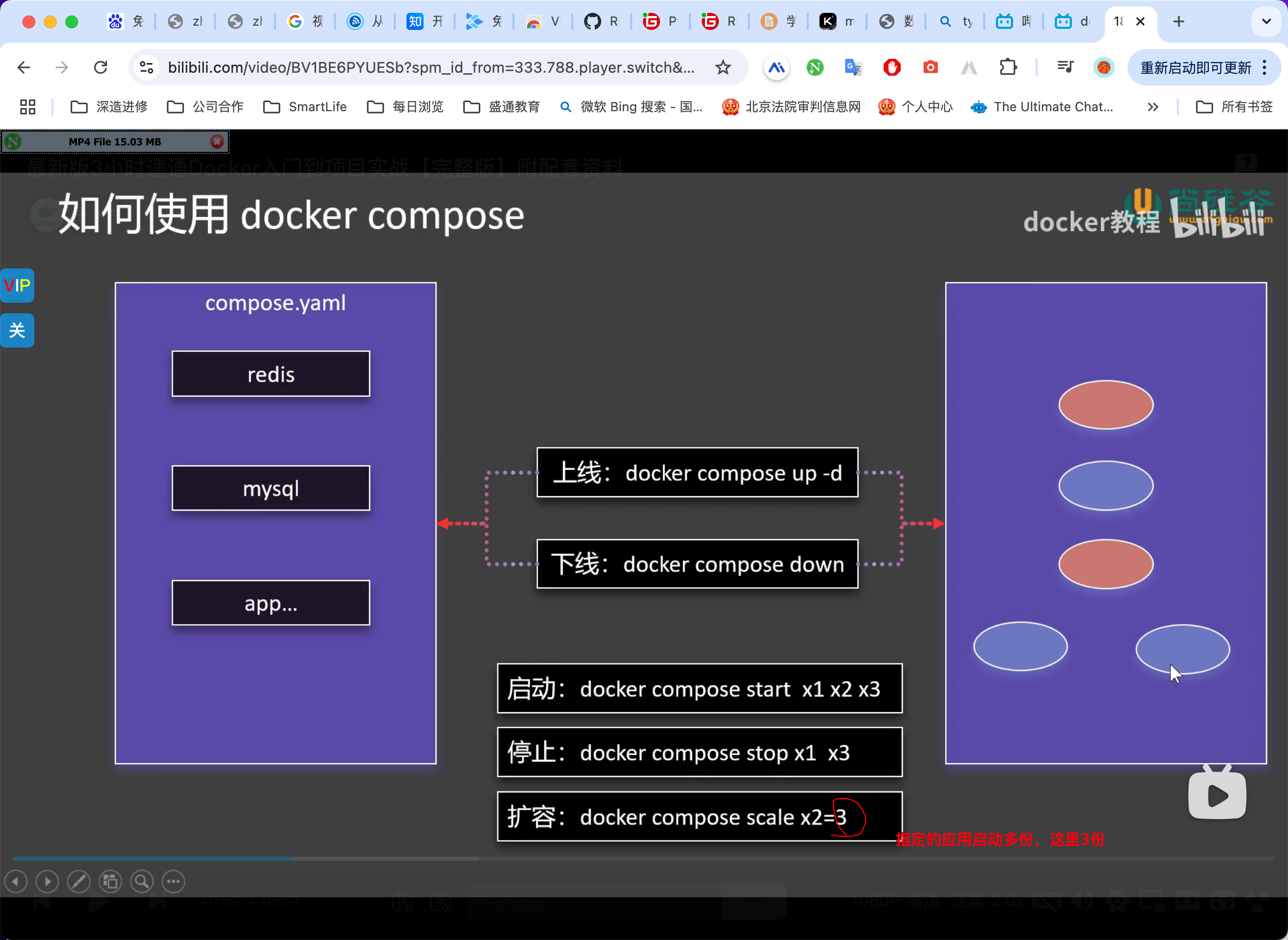1288x940 pixels.
Task: Click the VIP side toggle button
Action: click(x=17, y=285)
